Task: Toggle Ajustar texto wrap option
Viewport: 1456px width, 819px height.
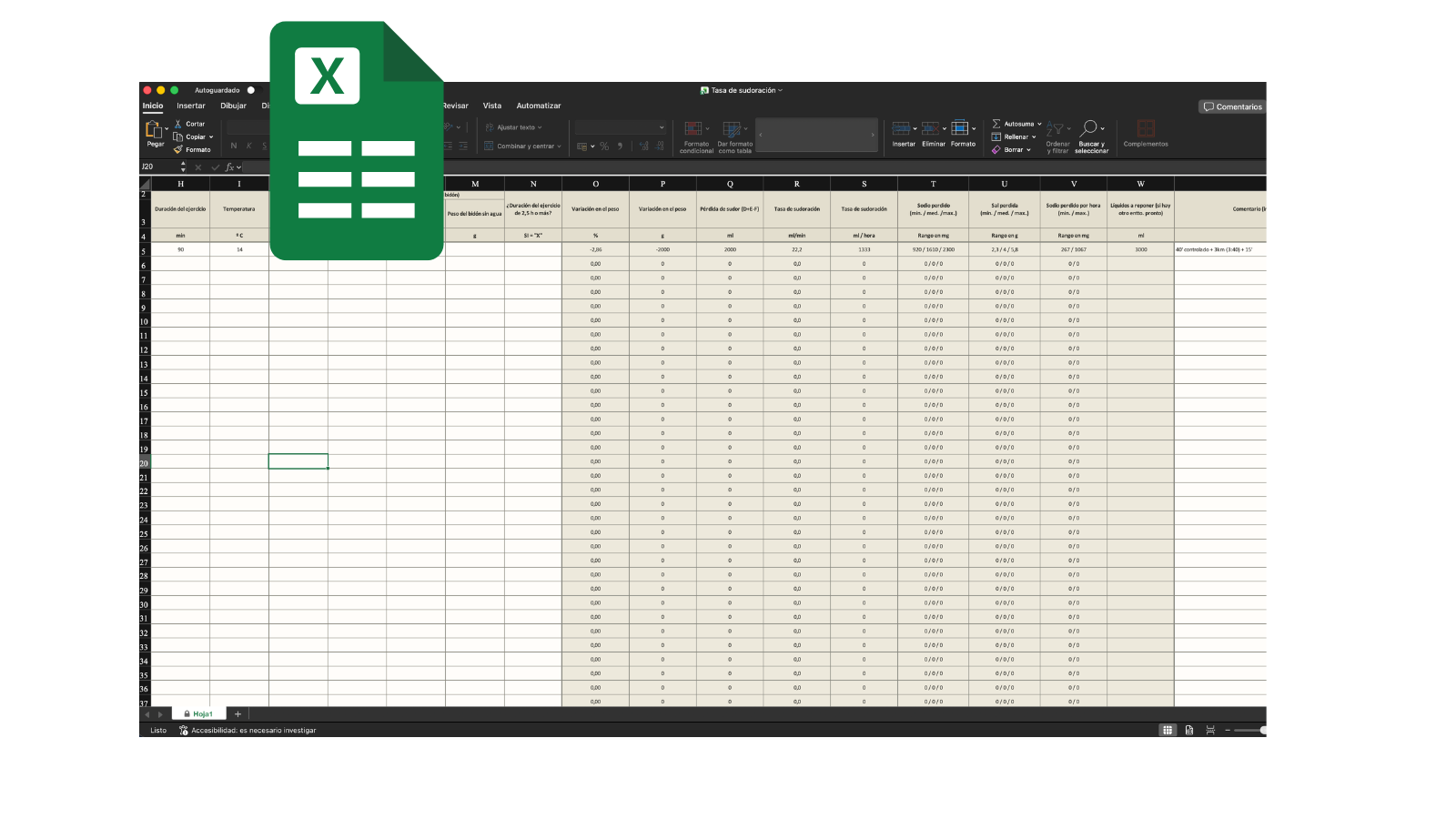Action: (x=513, y=127)
